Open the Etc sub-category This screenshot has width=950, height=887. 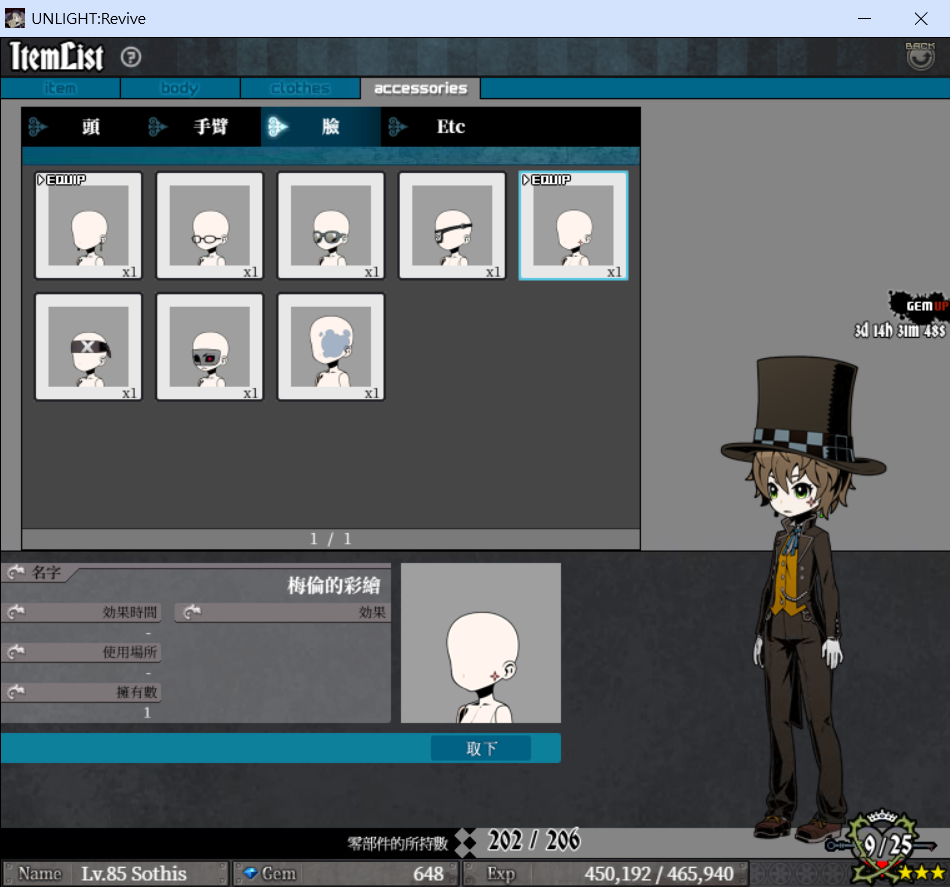(441, 127)
